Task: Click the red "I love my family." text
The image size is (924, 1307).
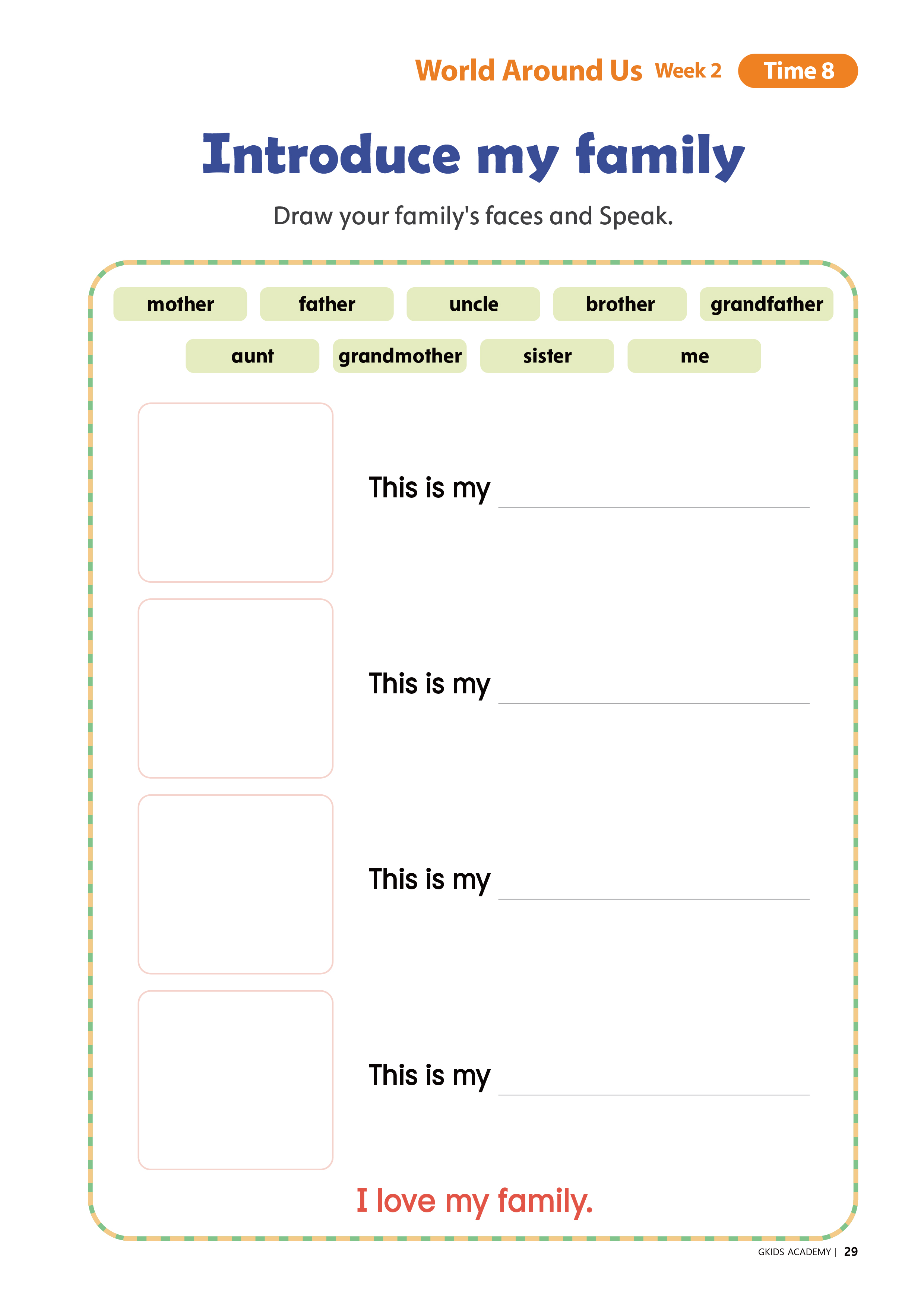Action: pos(474,1202)
